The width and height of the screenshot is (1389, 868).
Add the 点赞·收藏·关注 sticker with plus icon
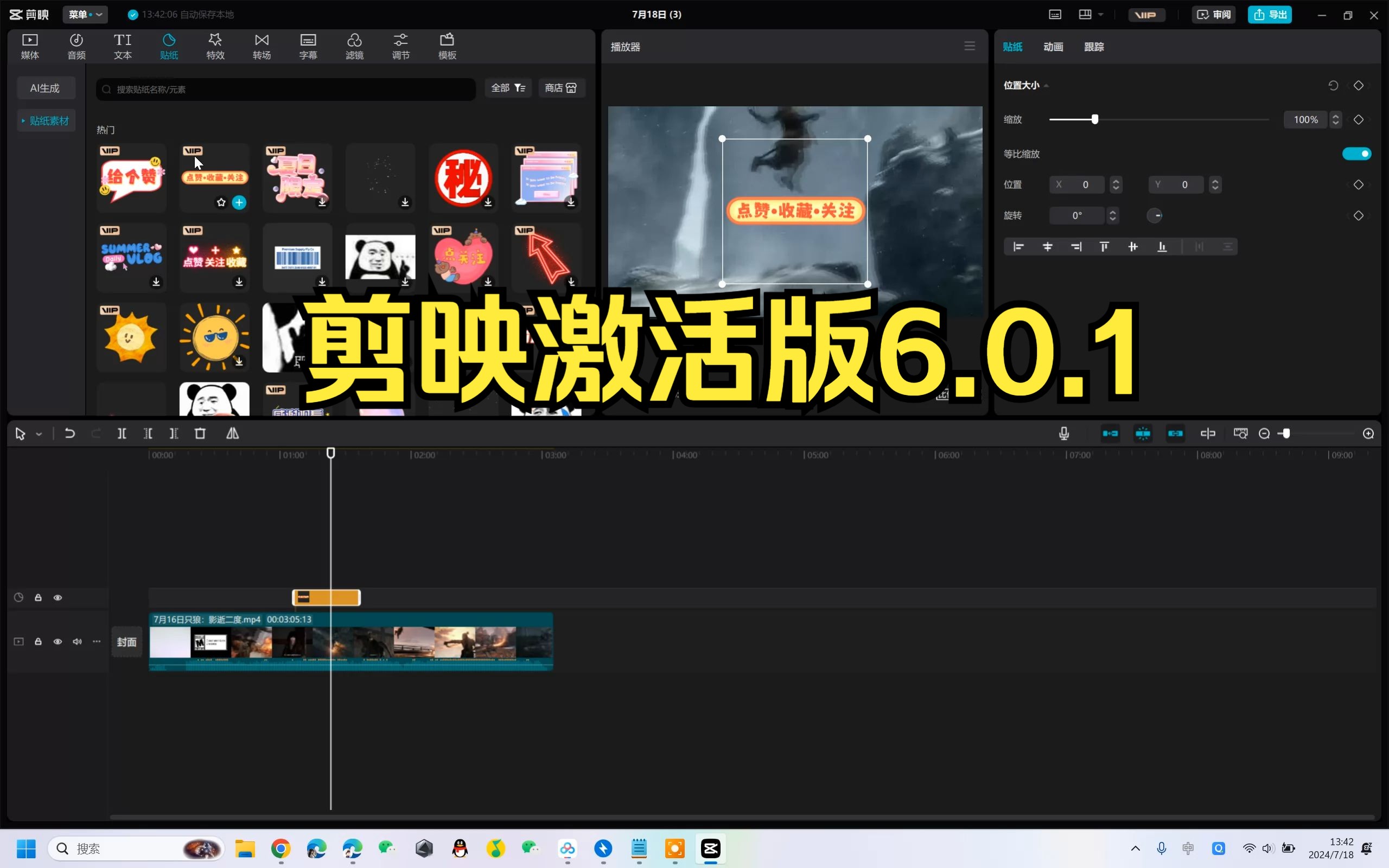point(239,202)
